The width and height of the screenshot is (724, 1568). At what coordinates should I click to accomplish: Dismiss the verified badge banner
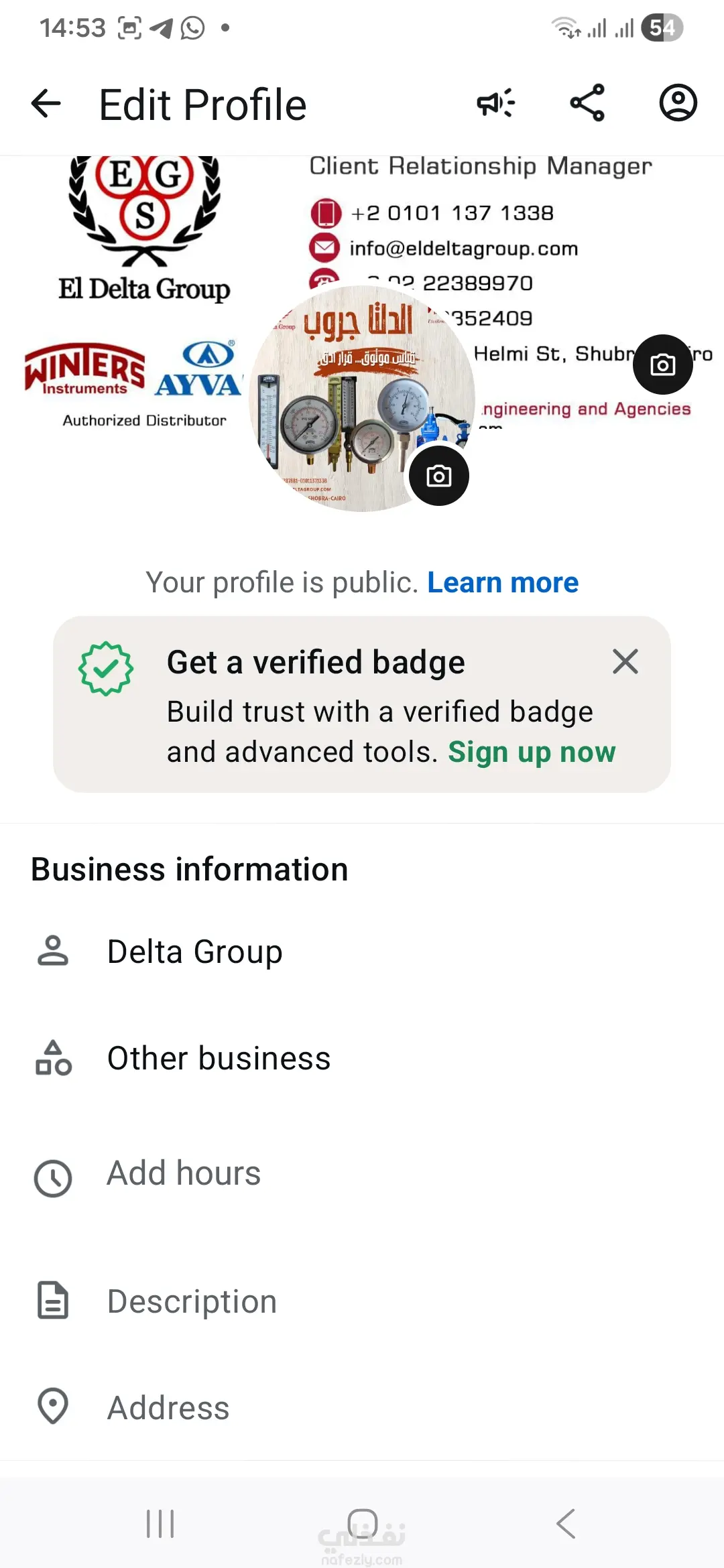(625, 662)
